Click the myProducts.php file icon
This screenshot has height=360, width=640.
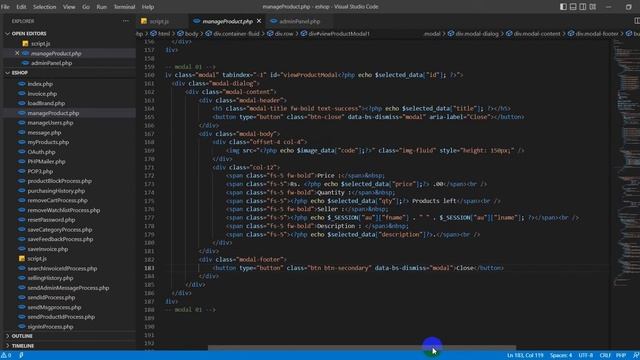[22, 142]
